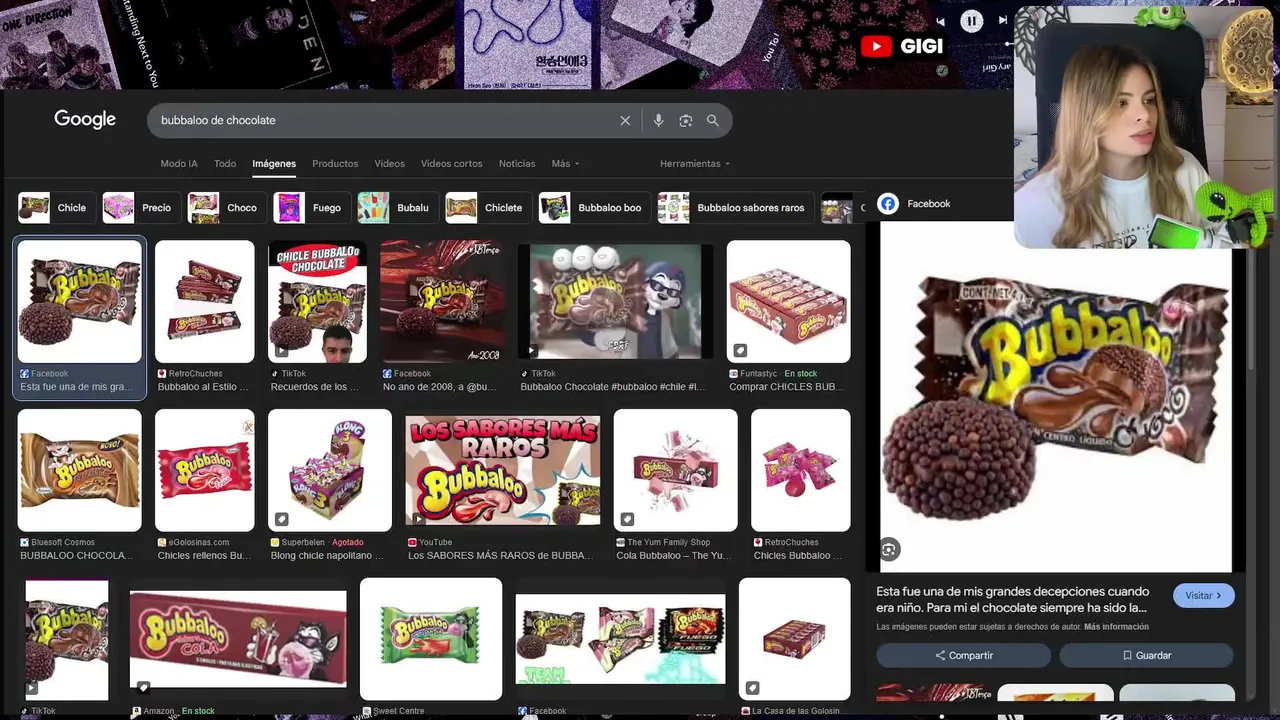
Task: Open the Superbelen Blong chicle thumbnail
Action: click(x=330, y=470)
